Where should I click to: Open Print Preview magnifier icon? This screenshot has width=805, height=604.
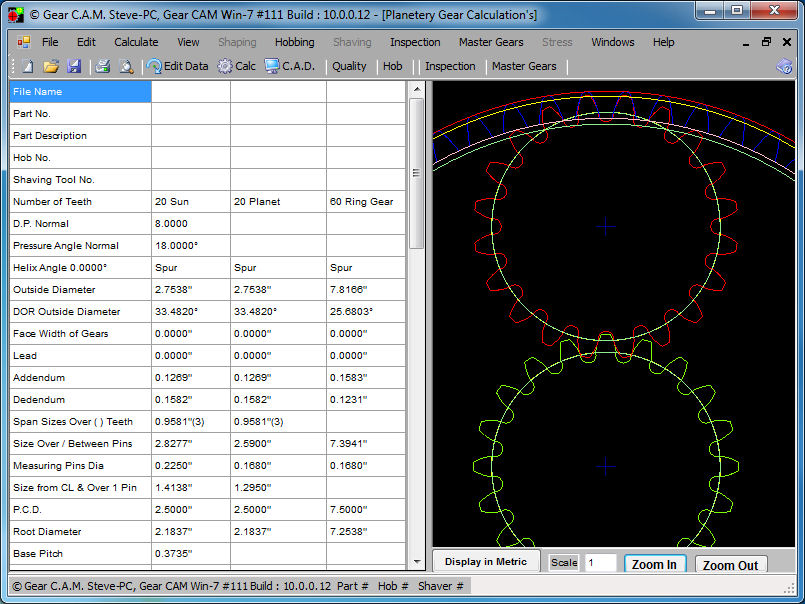126,66
